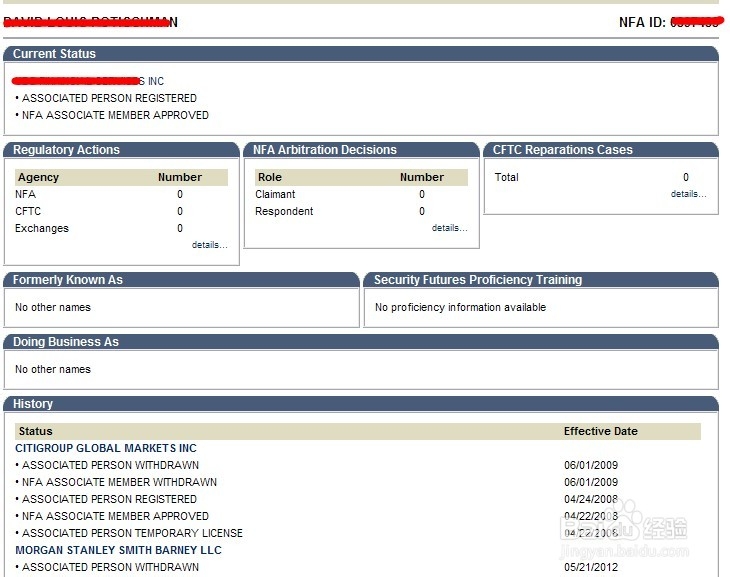730x577 pixels.
Task: Click Number header in Arbitration Decisions
Action: (x=422, y=177)
